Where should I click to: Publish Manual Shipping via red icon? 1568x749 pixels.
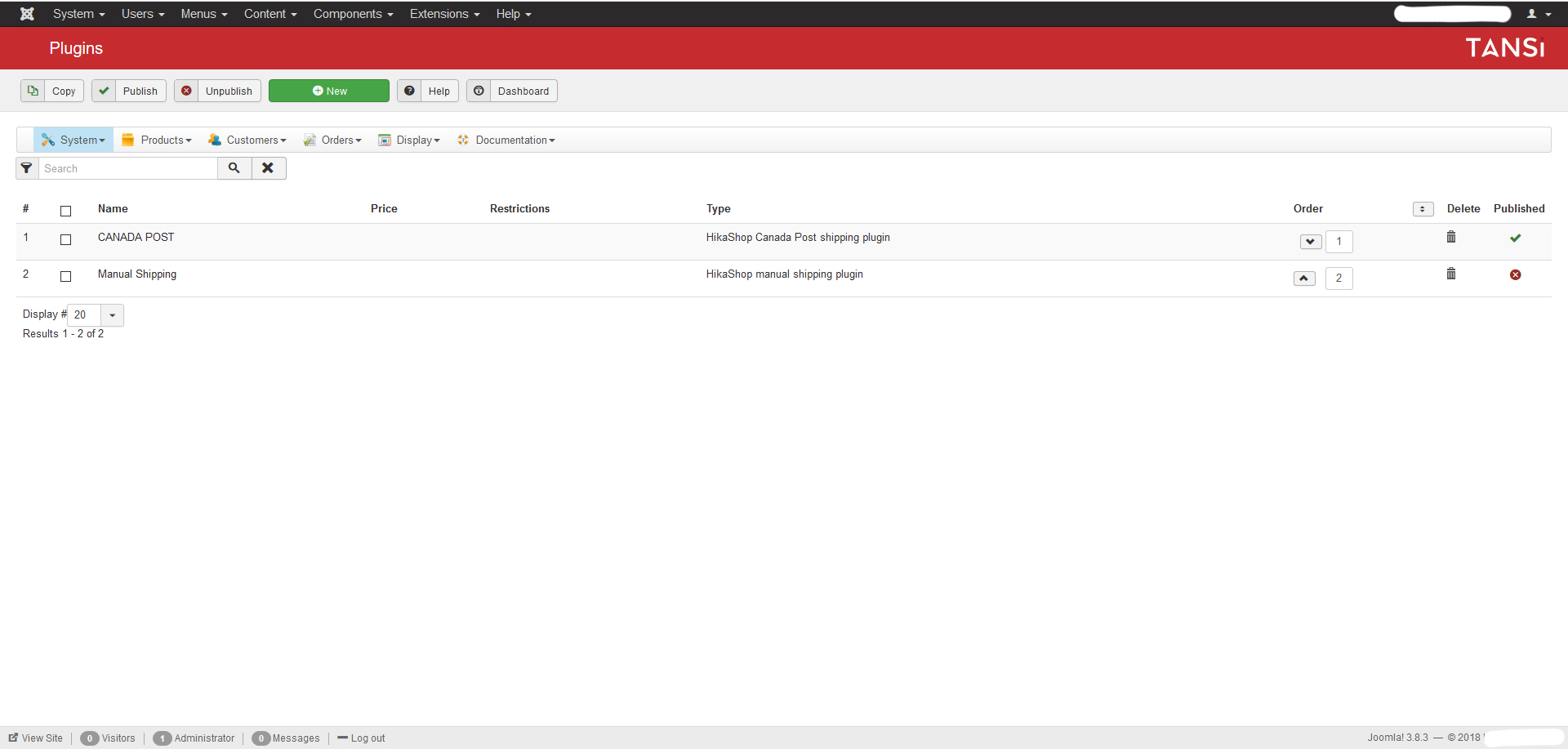pyautogui.click(x=1515, y=274)
